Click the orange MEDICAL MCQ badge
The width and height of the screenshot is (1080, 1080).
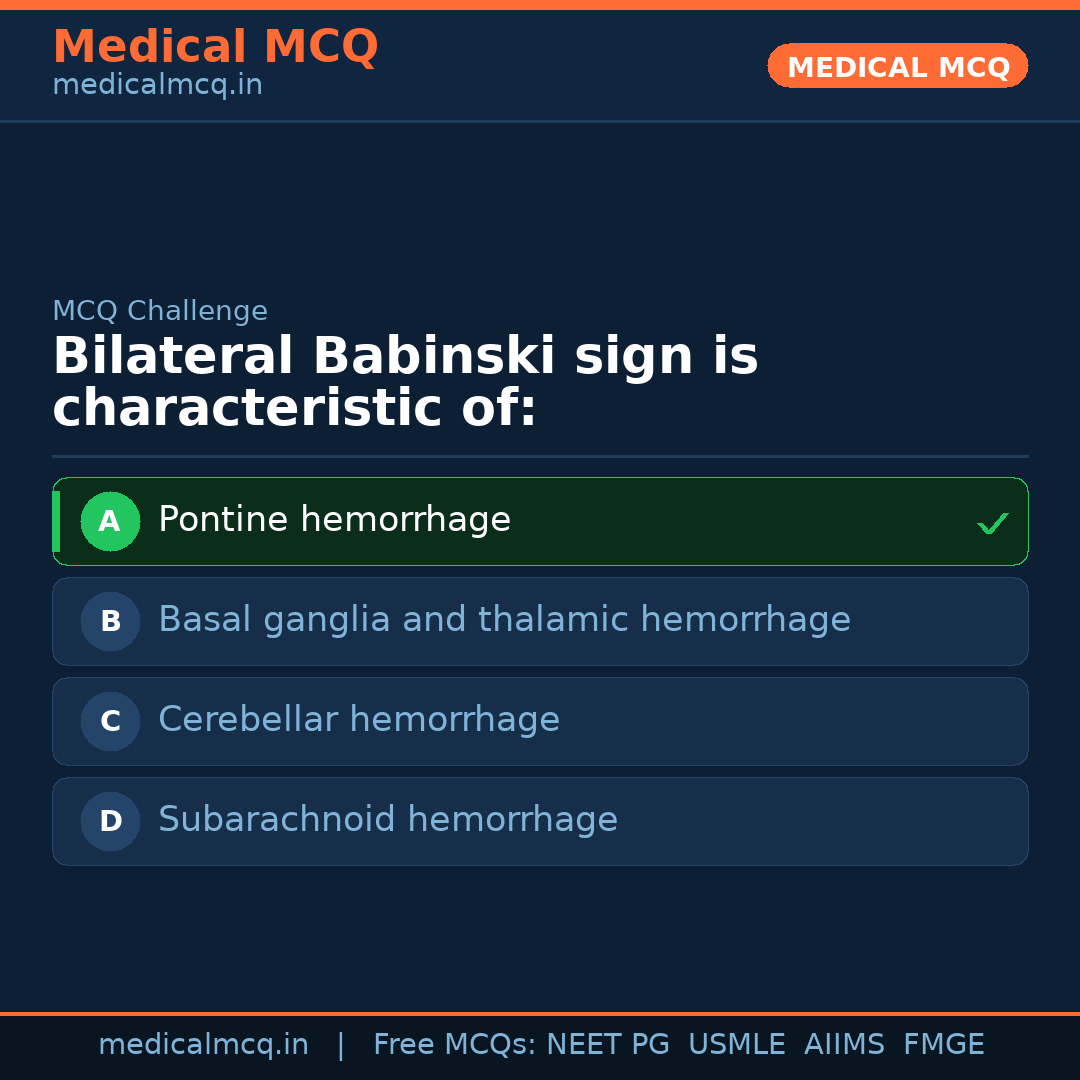click(897, 66)
